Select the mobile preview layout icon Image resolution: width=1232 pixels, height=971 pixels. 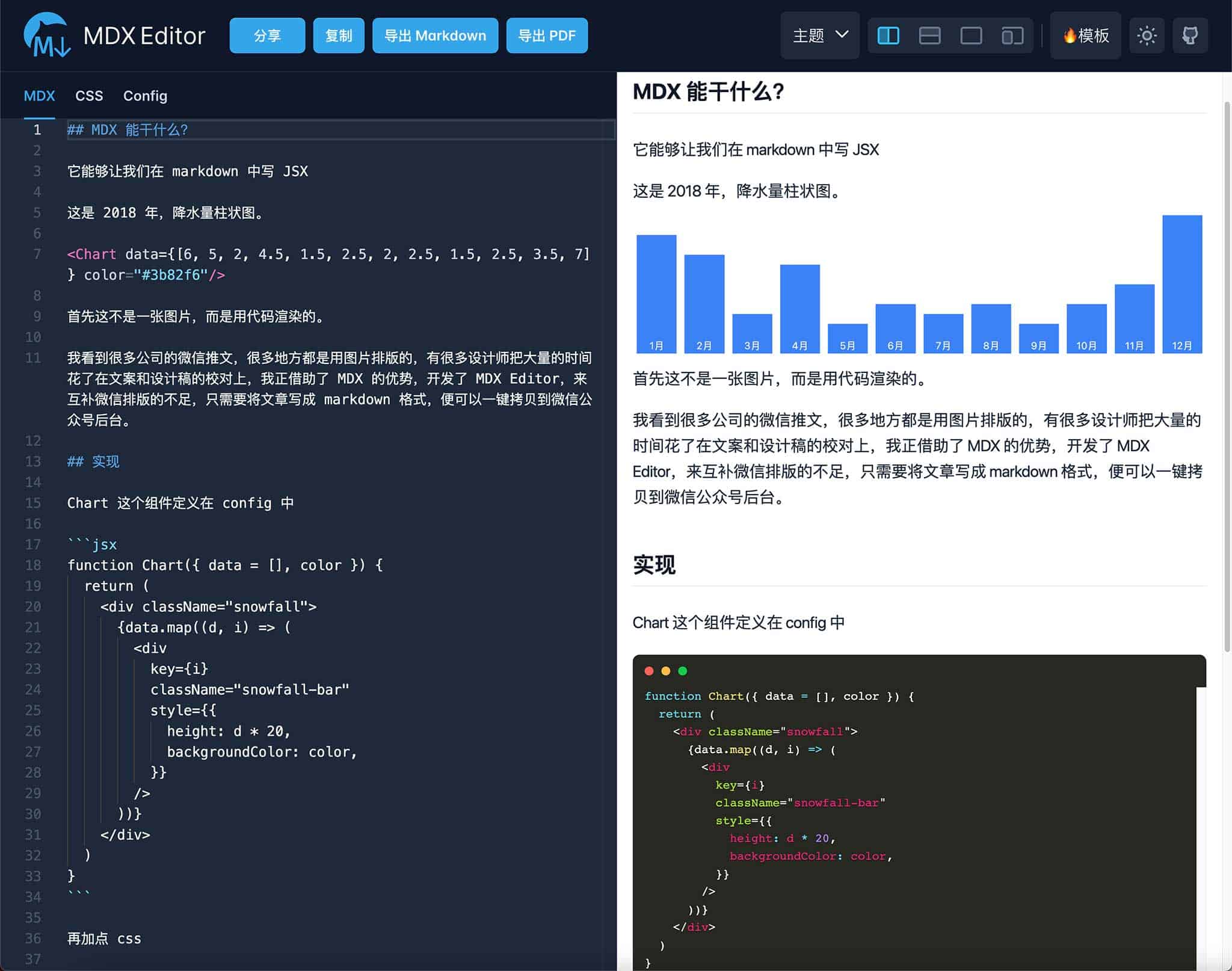[1012, 36]
